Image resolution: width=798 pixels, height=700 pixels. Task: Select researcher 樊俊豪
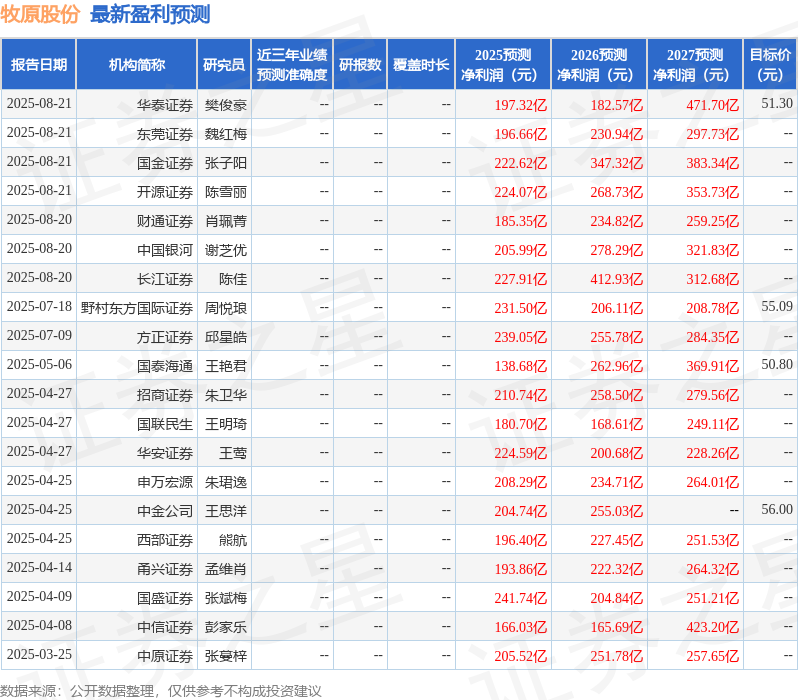pyautogui.click(x=226, y=105)
